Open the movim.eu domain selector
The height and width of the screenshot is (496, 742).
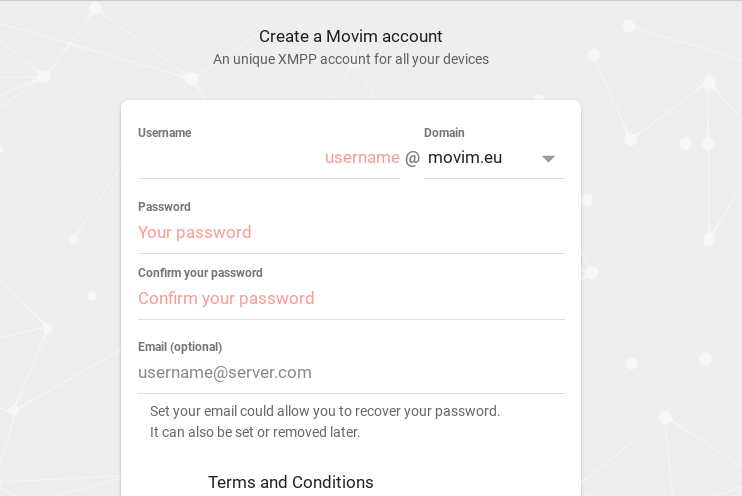(480, 158)
